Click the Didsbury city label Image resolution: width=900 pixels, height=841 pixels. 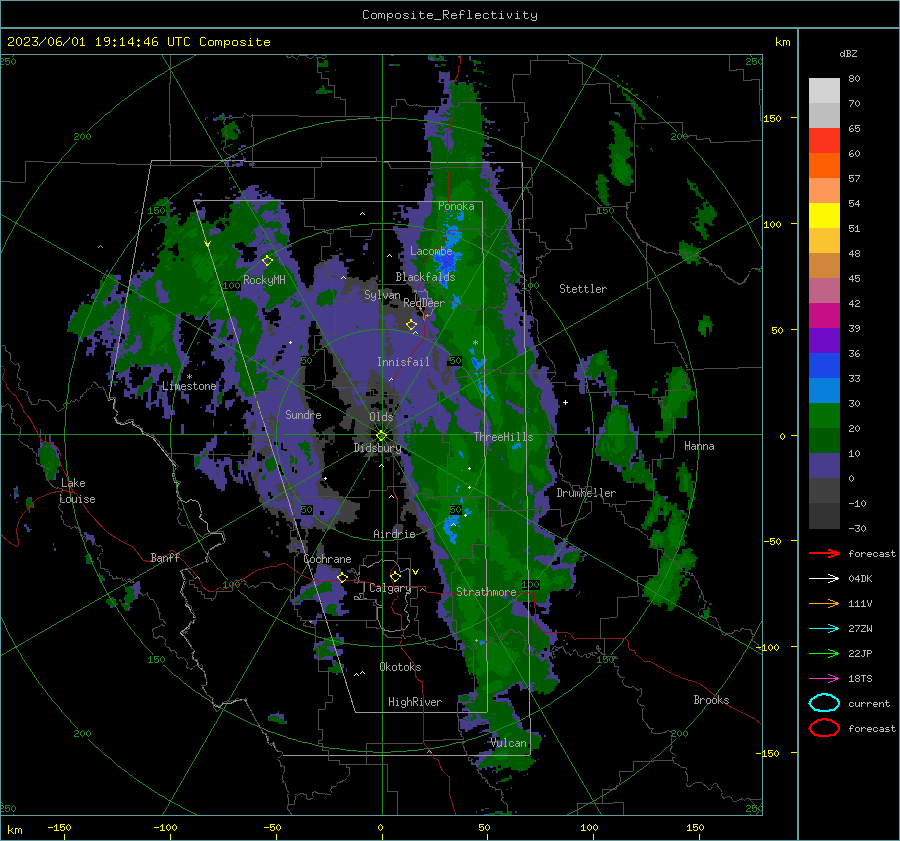coord(378,448)
